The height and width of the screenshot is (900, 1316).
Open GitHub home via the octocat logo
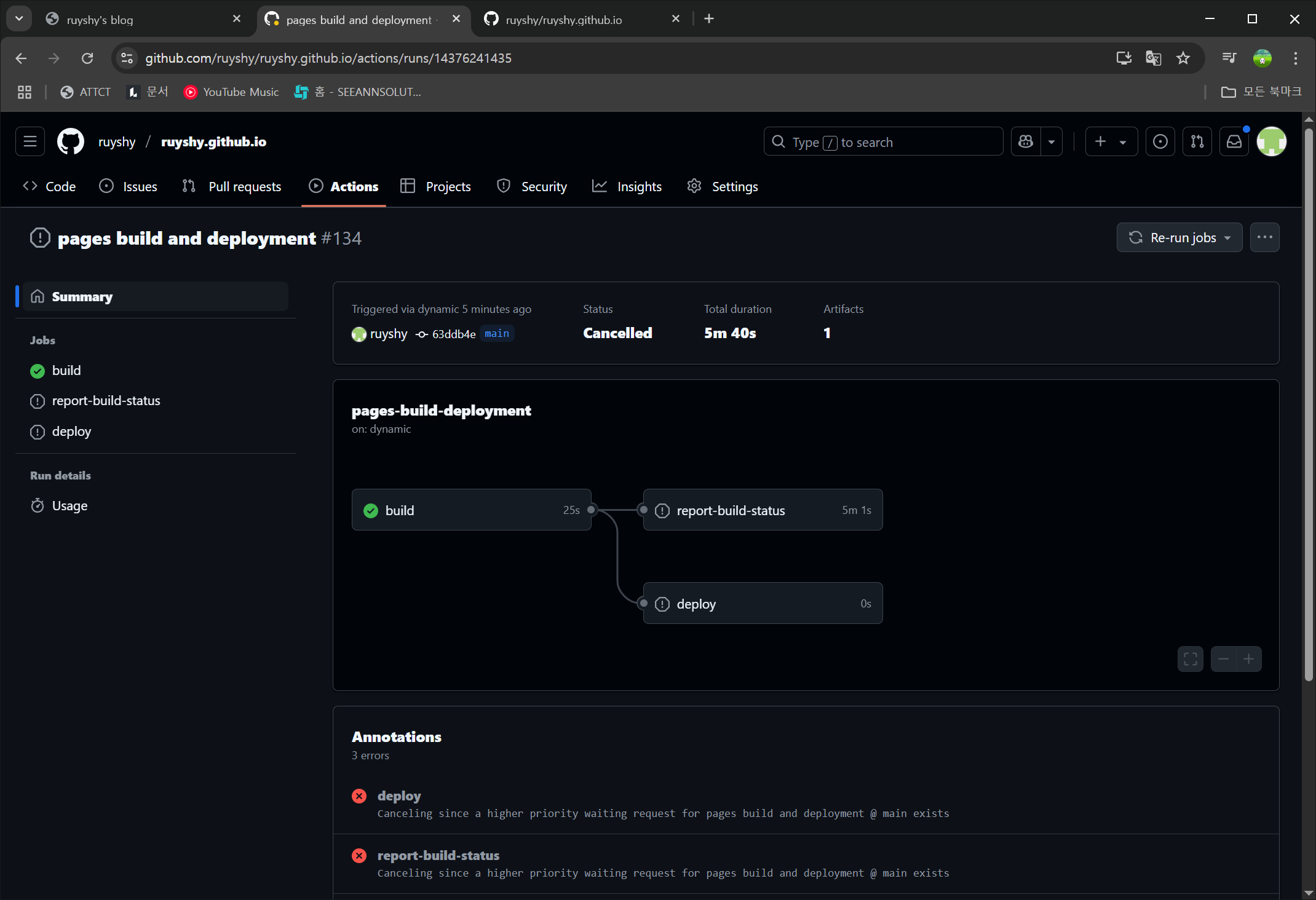(x=69, y=141)
